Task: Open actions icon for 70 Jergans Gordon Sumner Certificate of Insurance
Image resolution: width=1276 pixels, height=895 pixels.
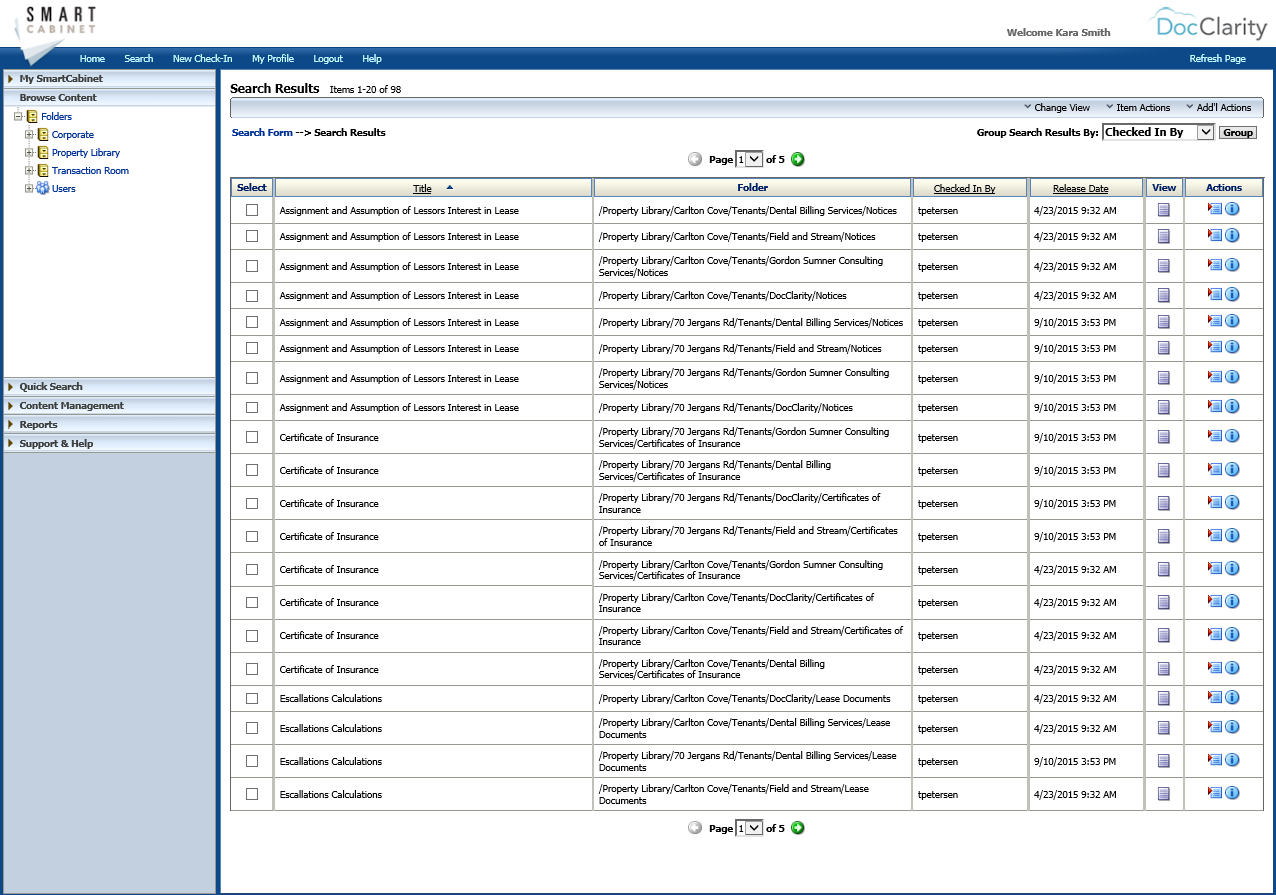Action: pyautogui.click(x=1215, y=436)
